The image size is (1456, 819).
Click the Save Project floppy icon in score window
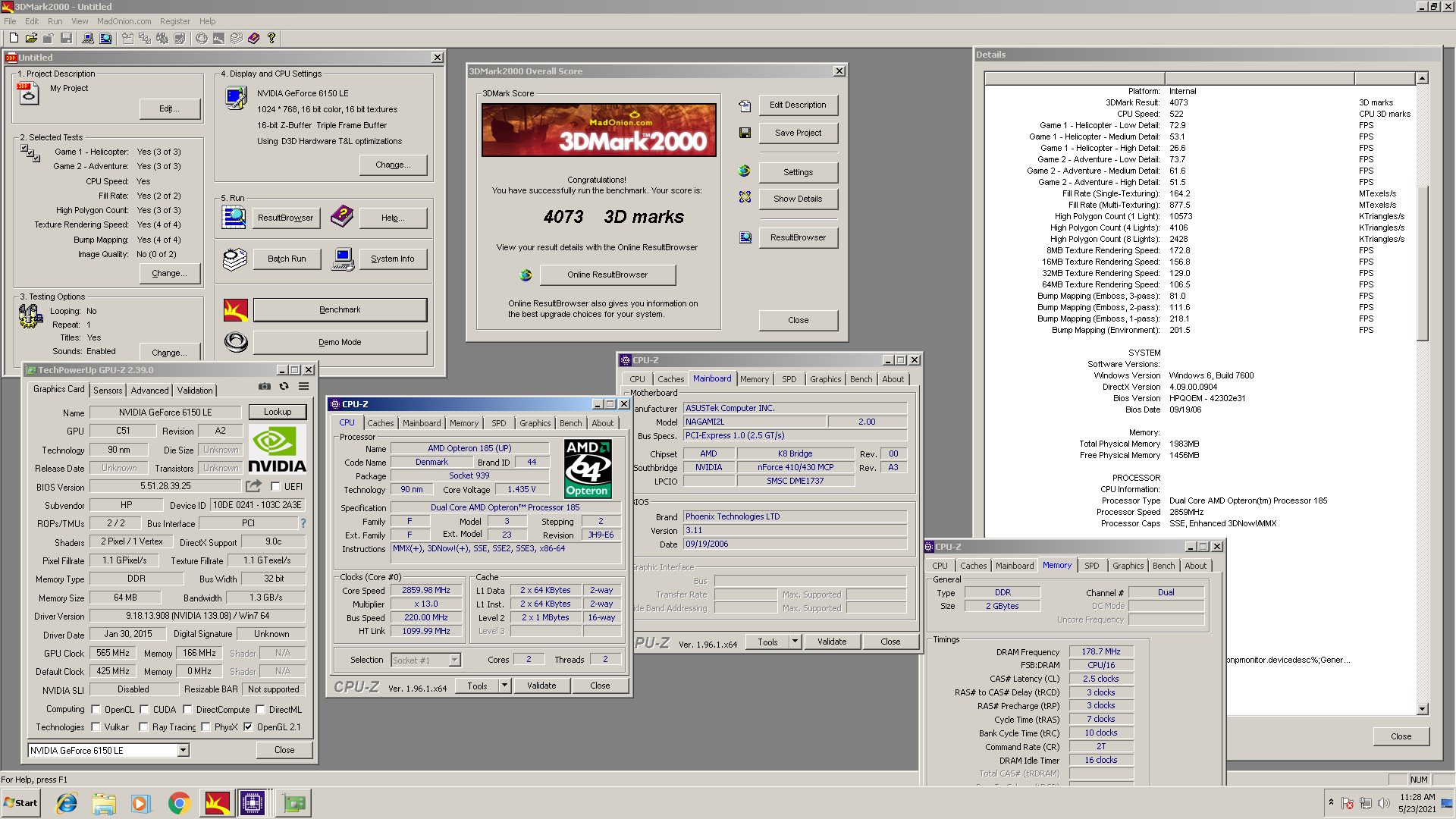pyautogui.click(x=745, y=133)
